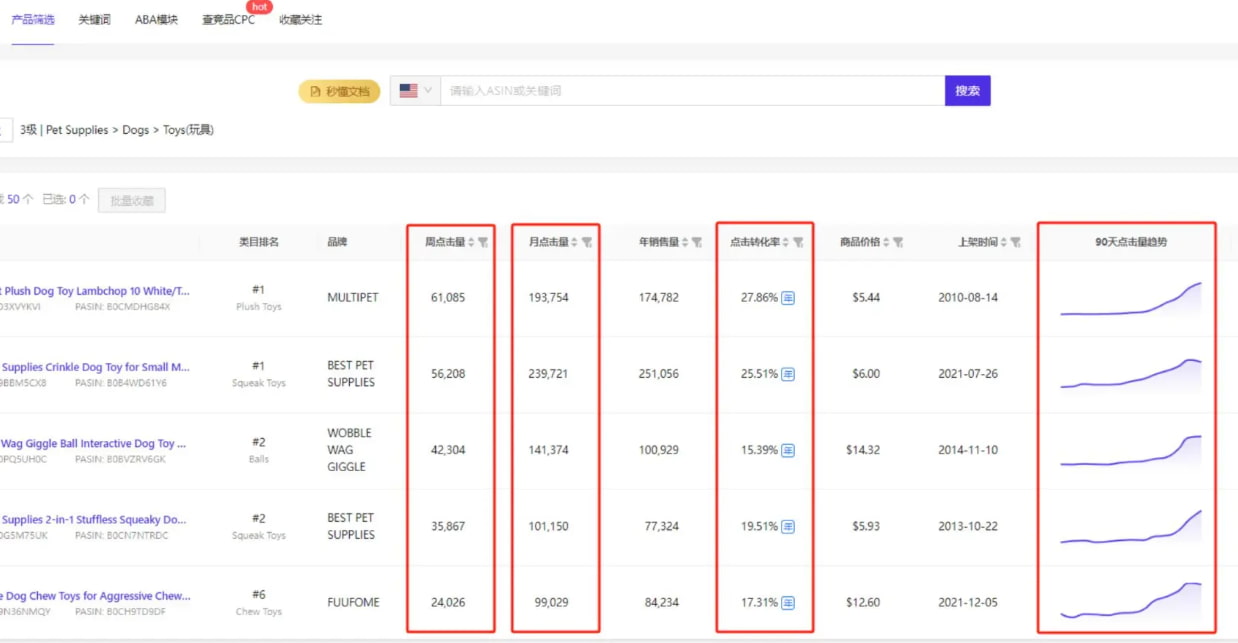
Task: Sort table by 年销售量 arrows
Action: pos(685,242)
